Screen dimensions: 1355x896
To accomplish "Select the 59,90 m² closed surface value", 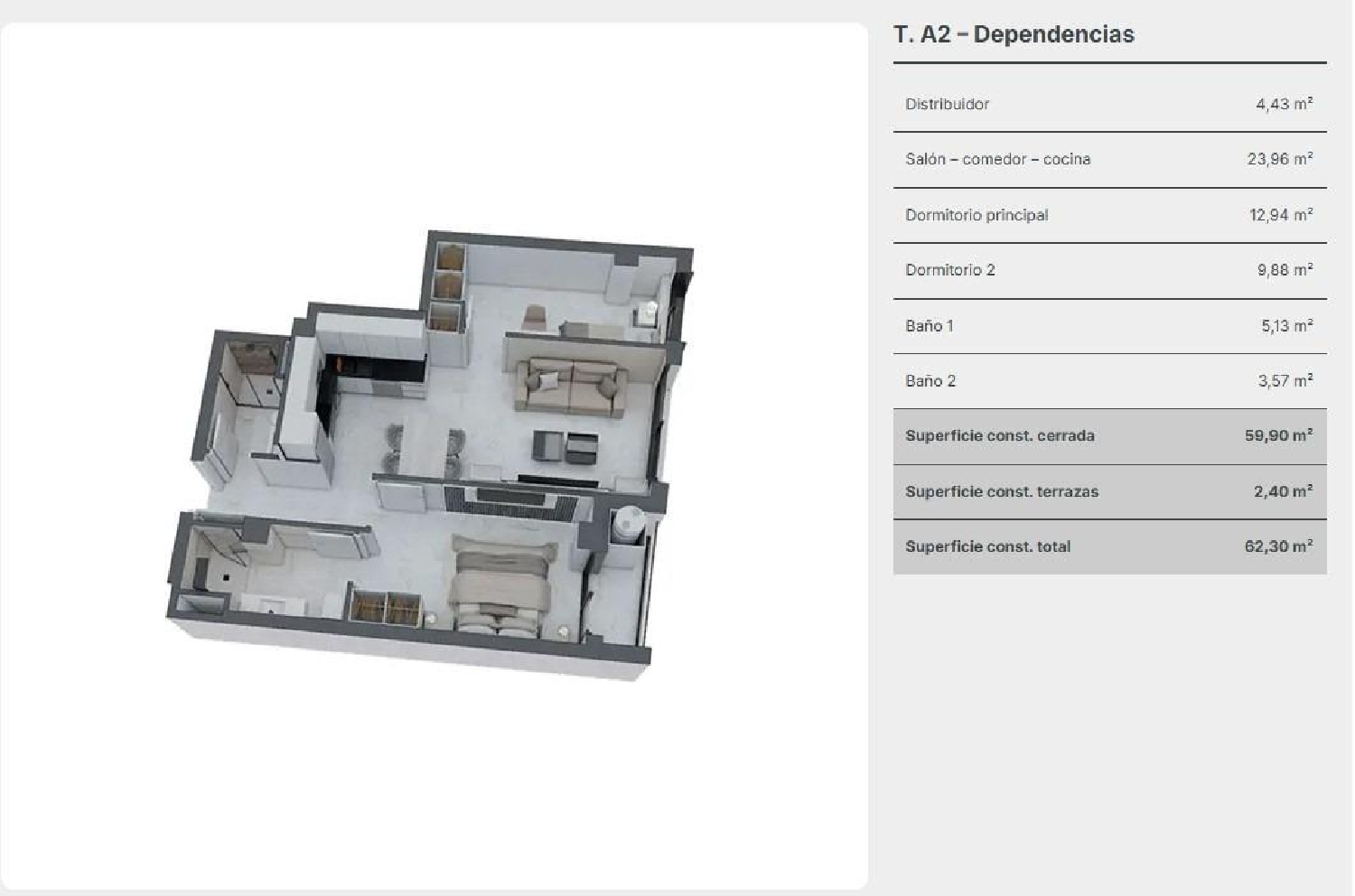I will [1278, 436].
